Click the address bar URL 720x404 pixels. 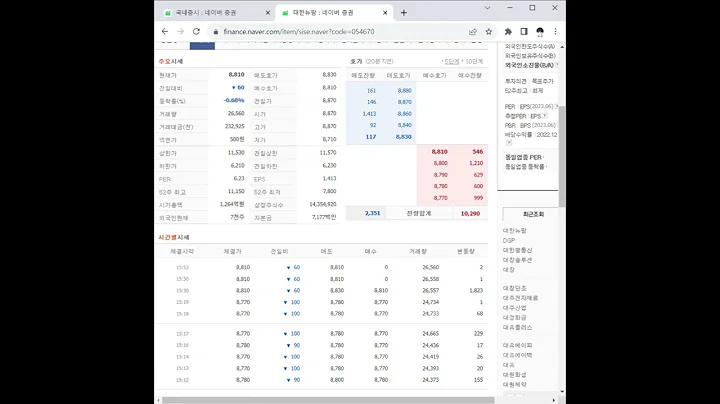(298, 32)
